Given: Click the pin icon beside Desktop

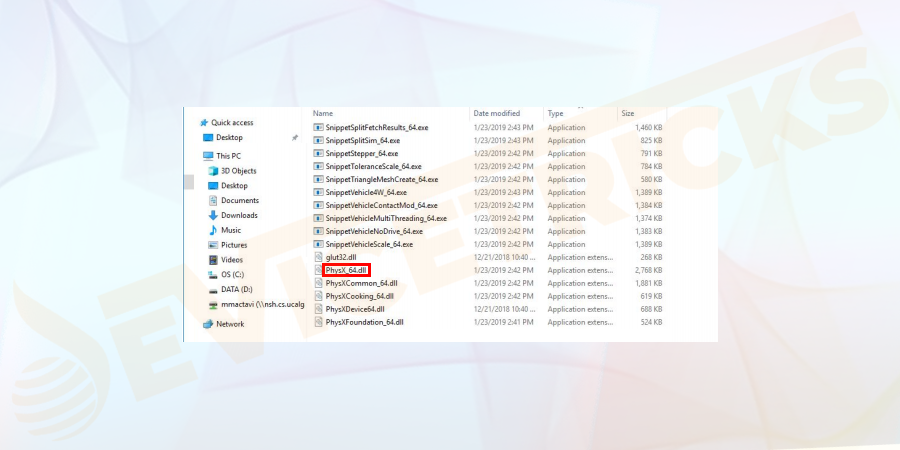Looking at the screenshot, I should click(x=294, y=138).
